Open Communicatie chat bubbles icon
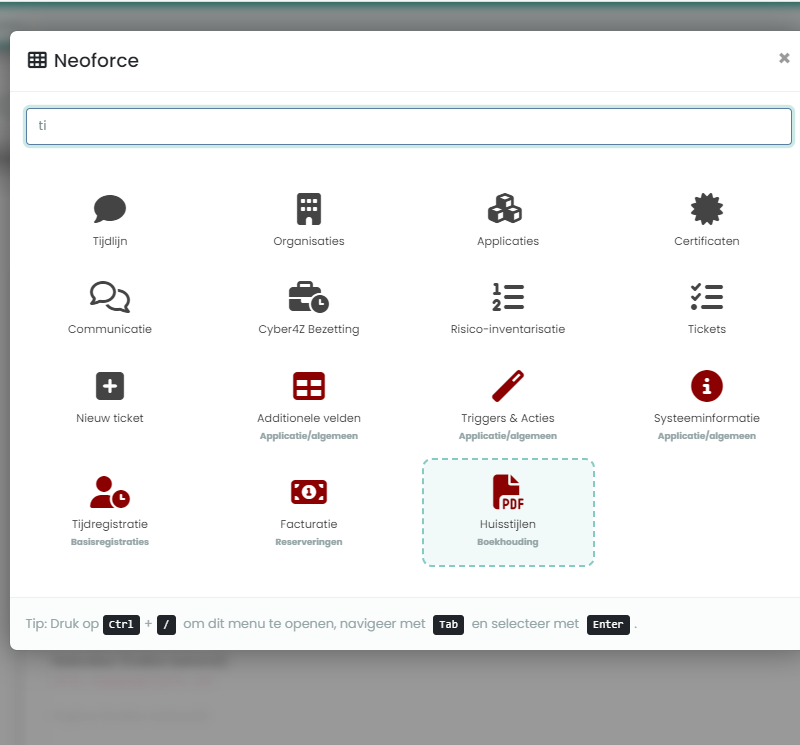The image size is (800, 745). (x=110, y=297)
